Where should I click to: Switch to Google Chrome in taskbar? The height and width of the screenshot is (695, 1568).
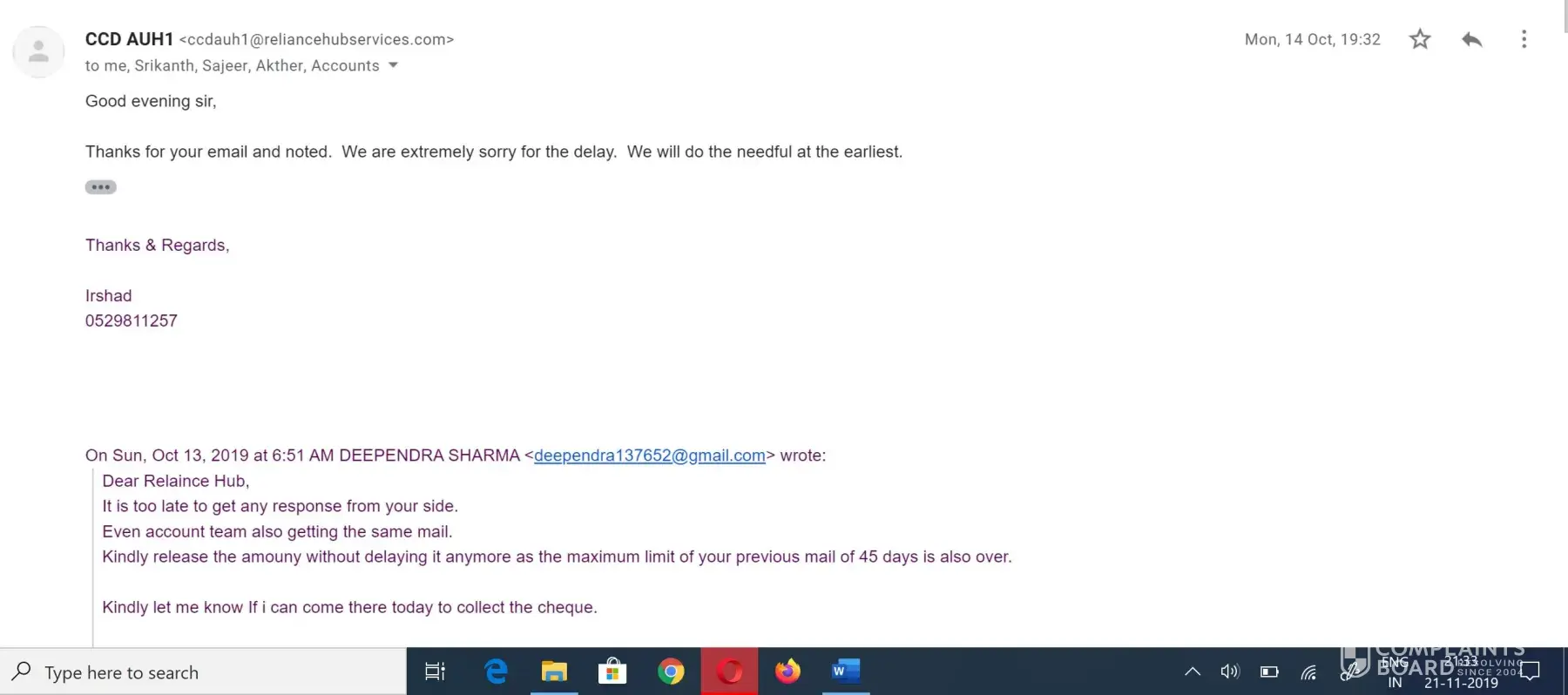point(671,671)
